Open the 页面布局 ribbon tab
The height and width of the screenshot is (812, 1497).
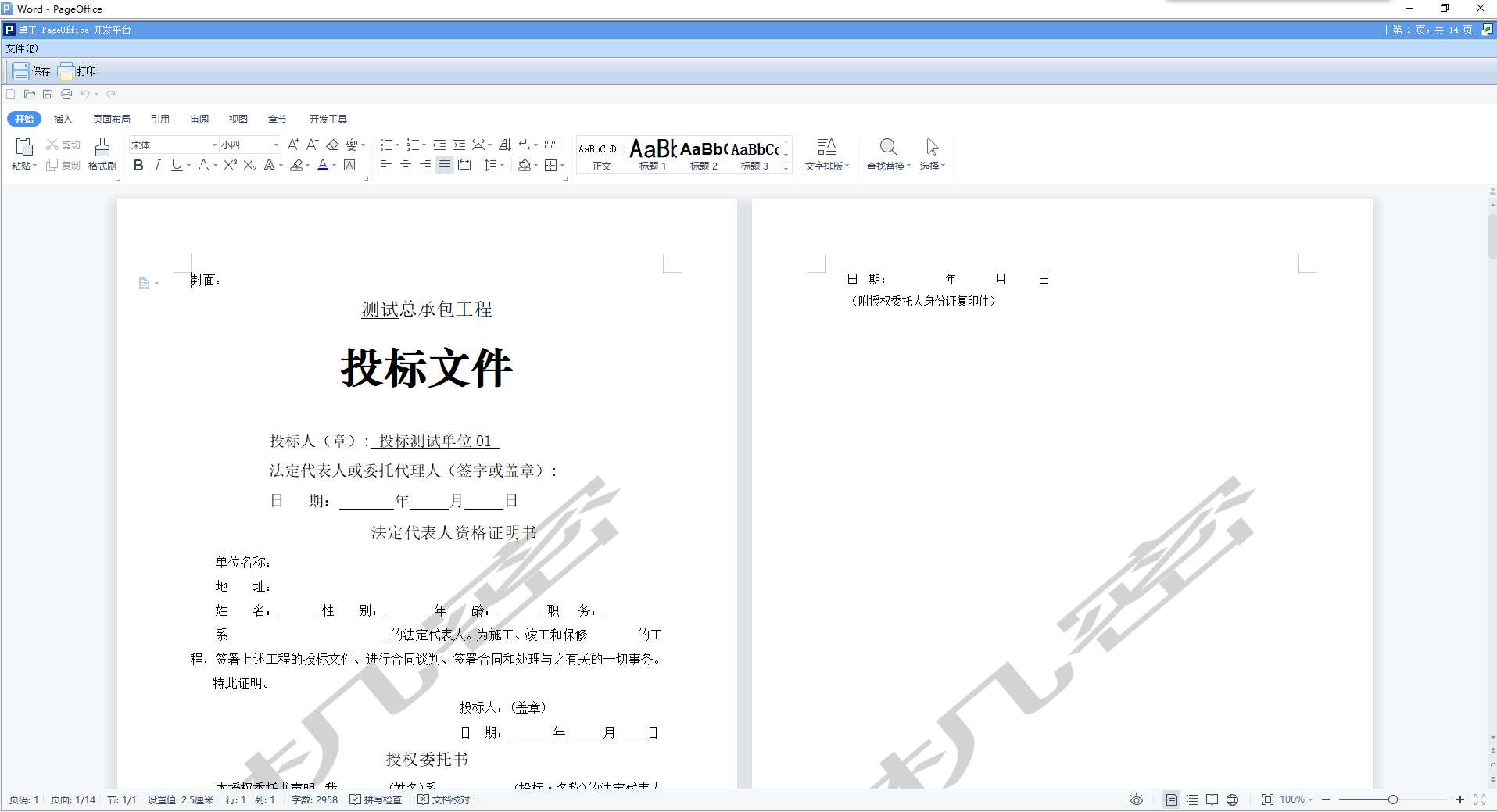point(112,119)
